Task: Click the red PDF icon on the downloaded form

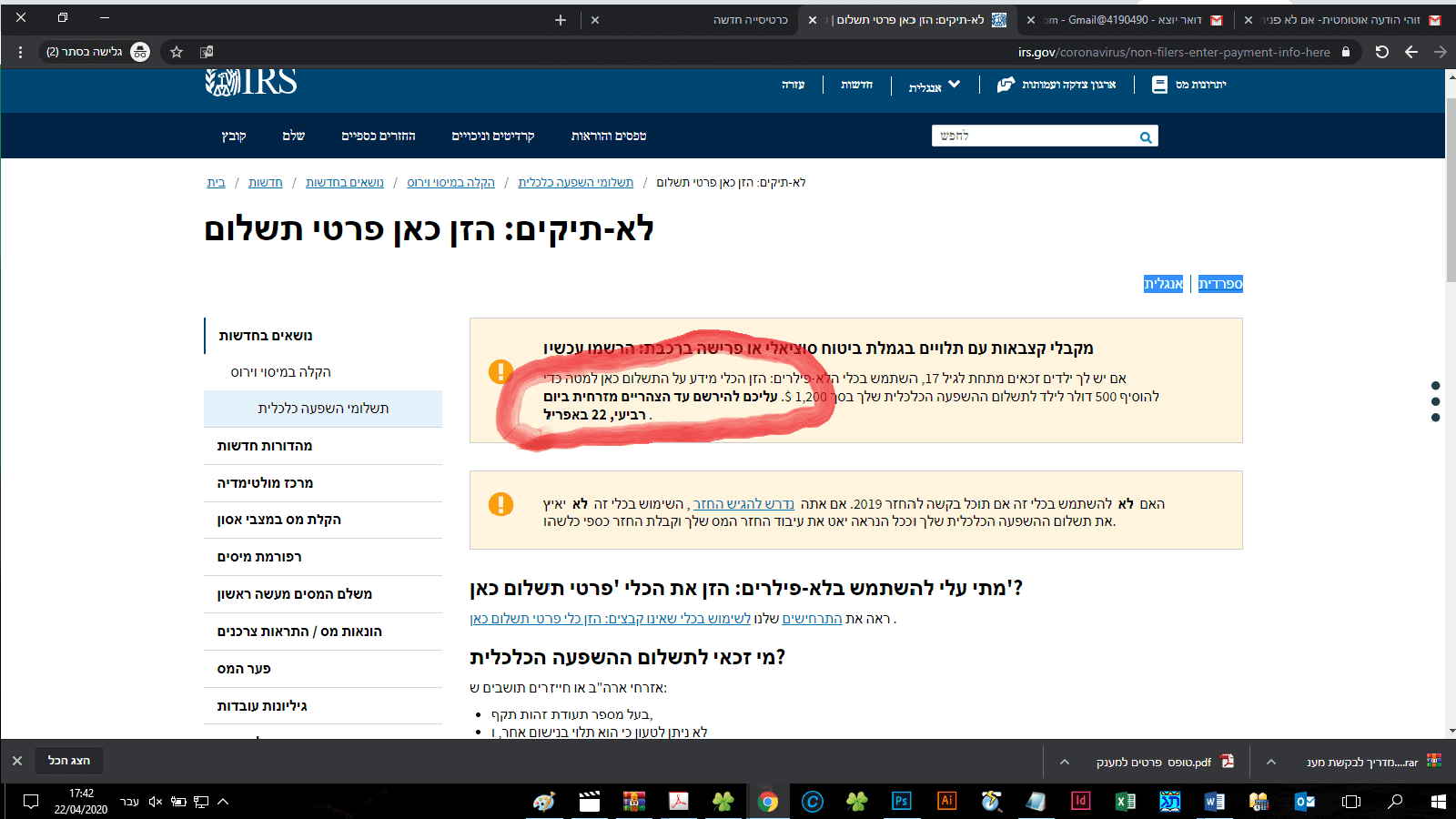Action: point(1228,762)
